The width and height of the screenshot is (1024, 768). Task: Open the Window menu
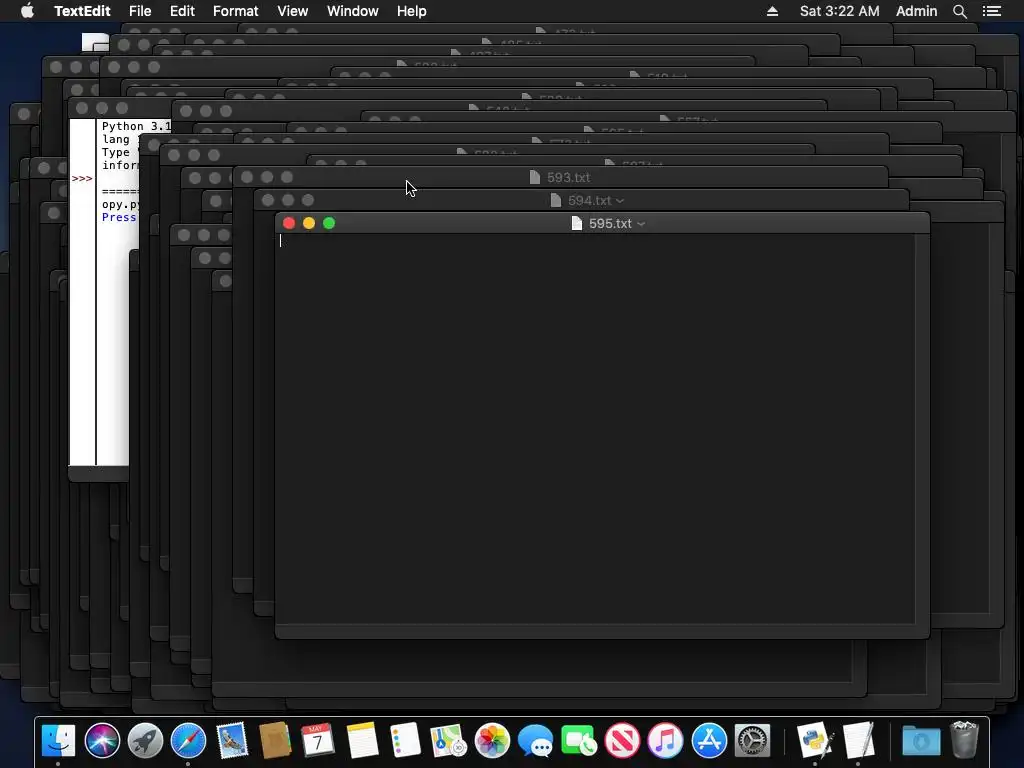353,11
